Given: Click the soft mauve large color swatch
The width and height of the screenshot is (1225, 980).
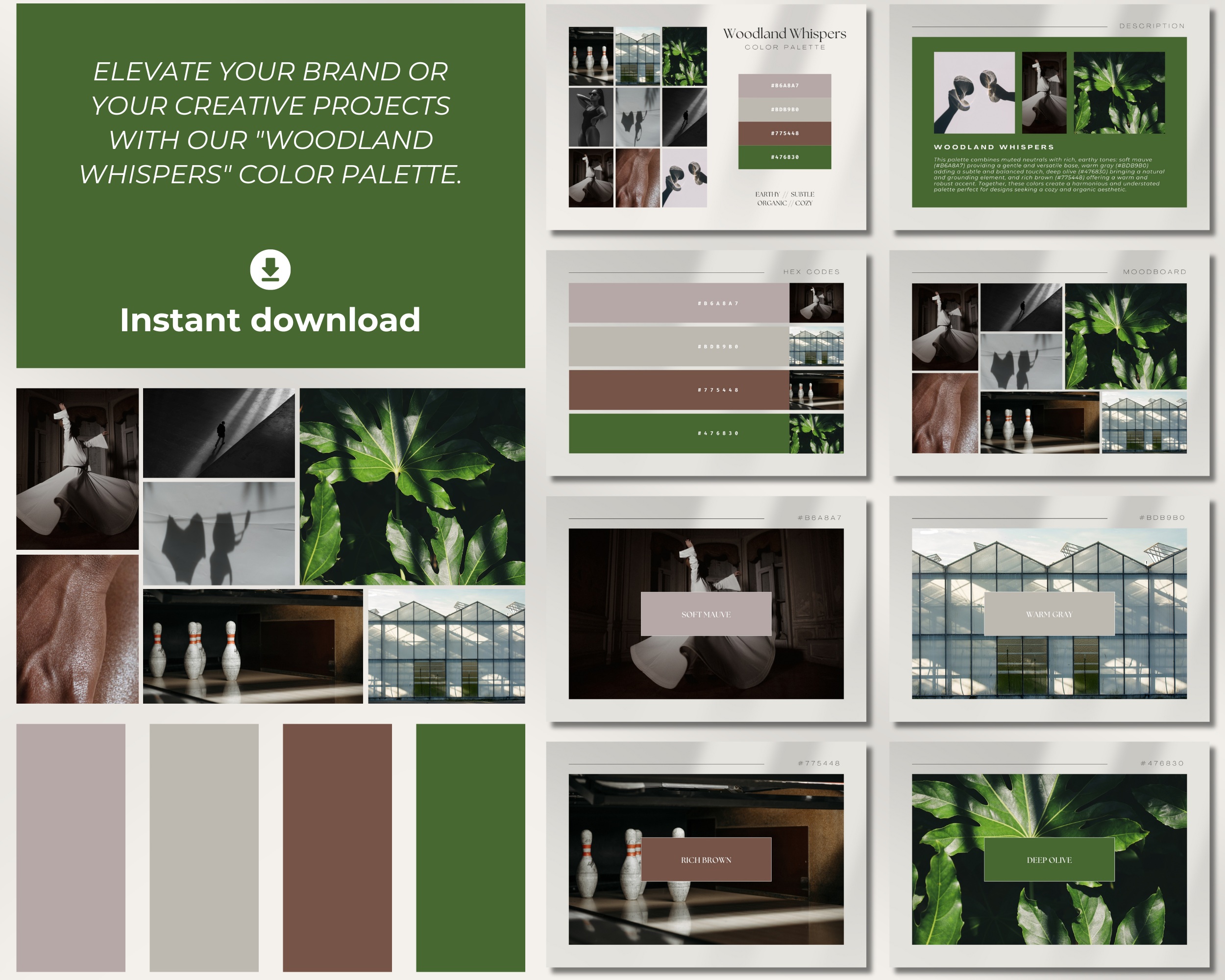Looking at the screenshot, I should point(71,847).
